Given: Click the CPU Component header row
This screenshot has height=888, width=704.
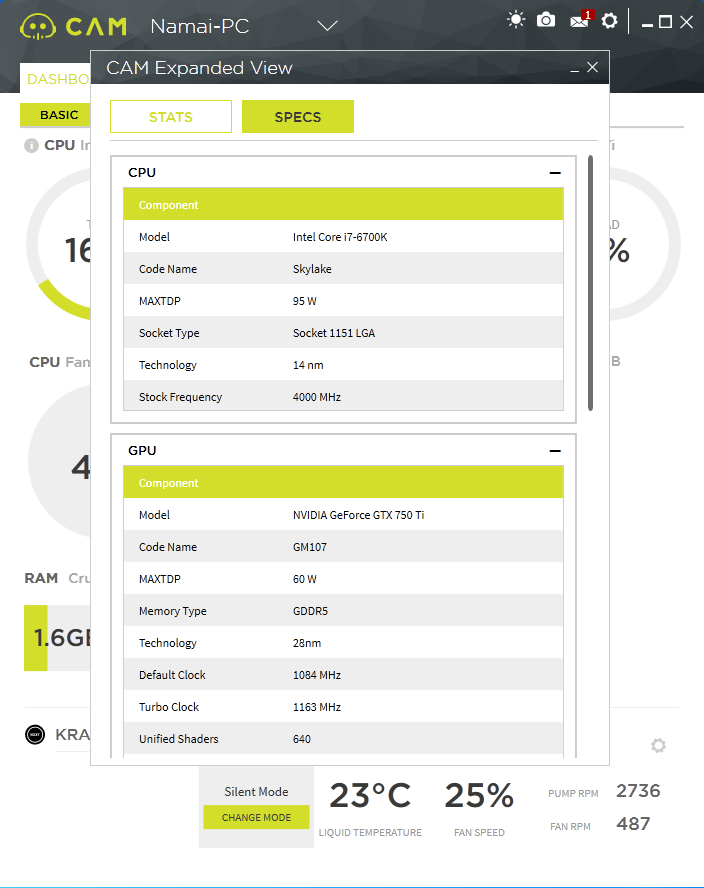Looking at the screenshot, I should click(343, 204).
